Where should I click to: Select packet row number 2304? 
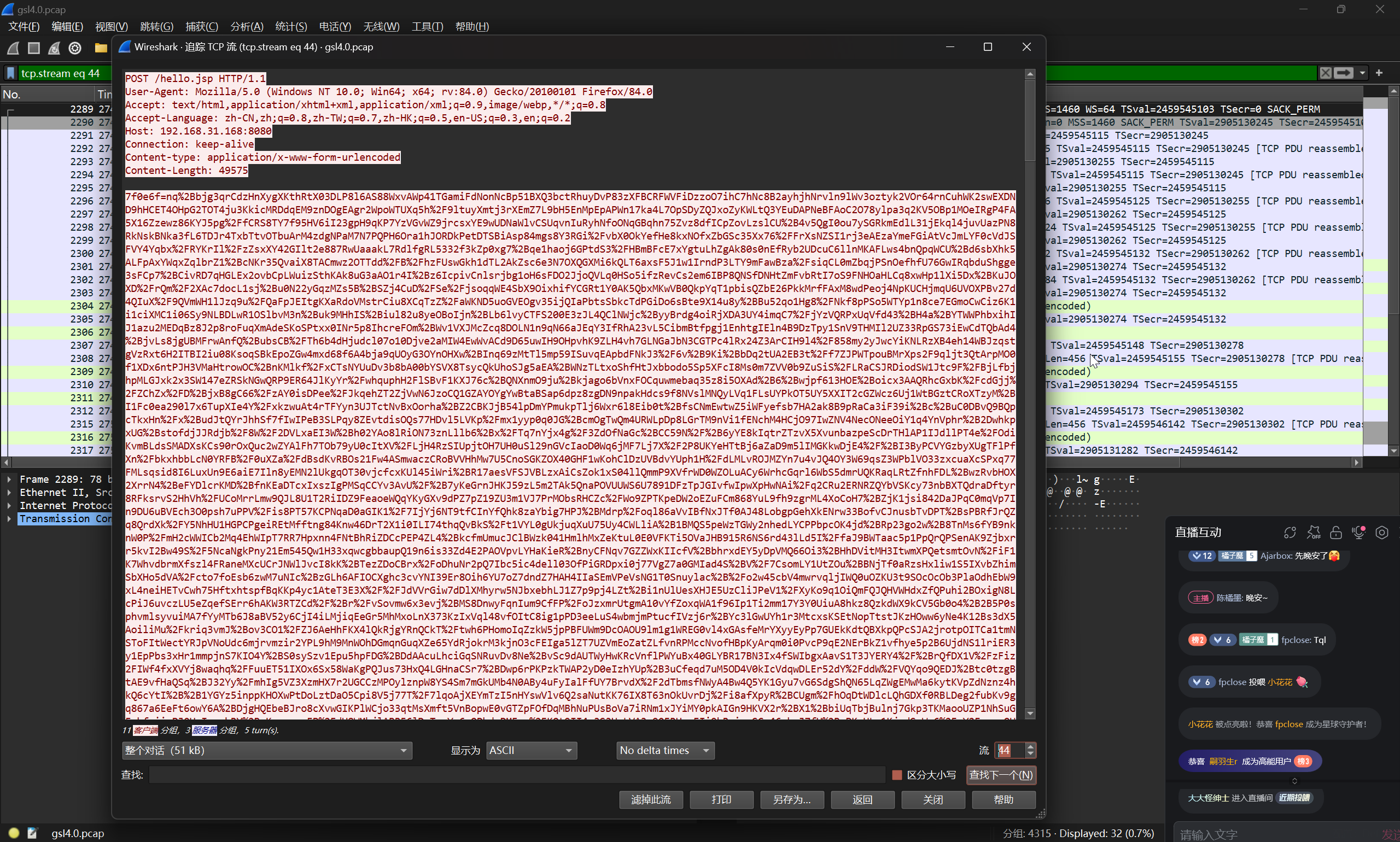pyautogui.click(x=57, y=306)
